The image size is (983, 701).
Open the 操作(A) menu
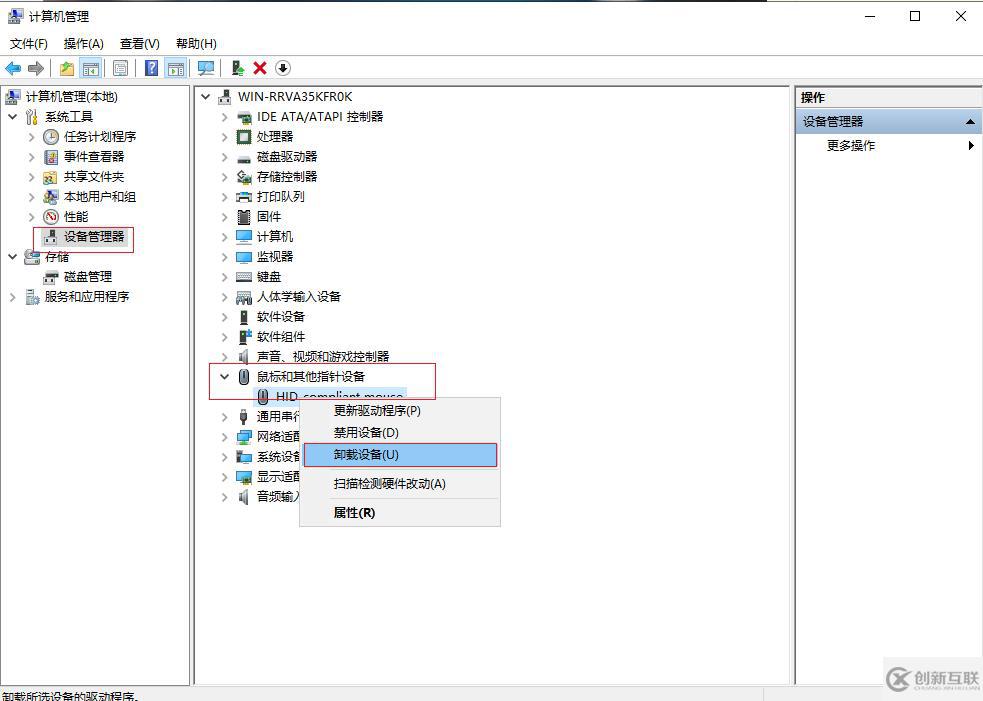pyautogui.click(x=83, y=44)
